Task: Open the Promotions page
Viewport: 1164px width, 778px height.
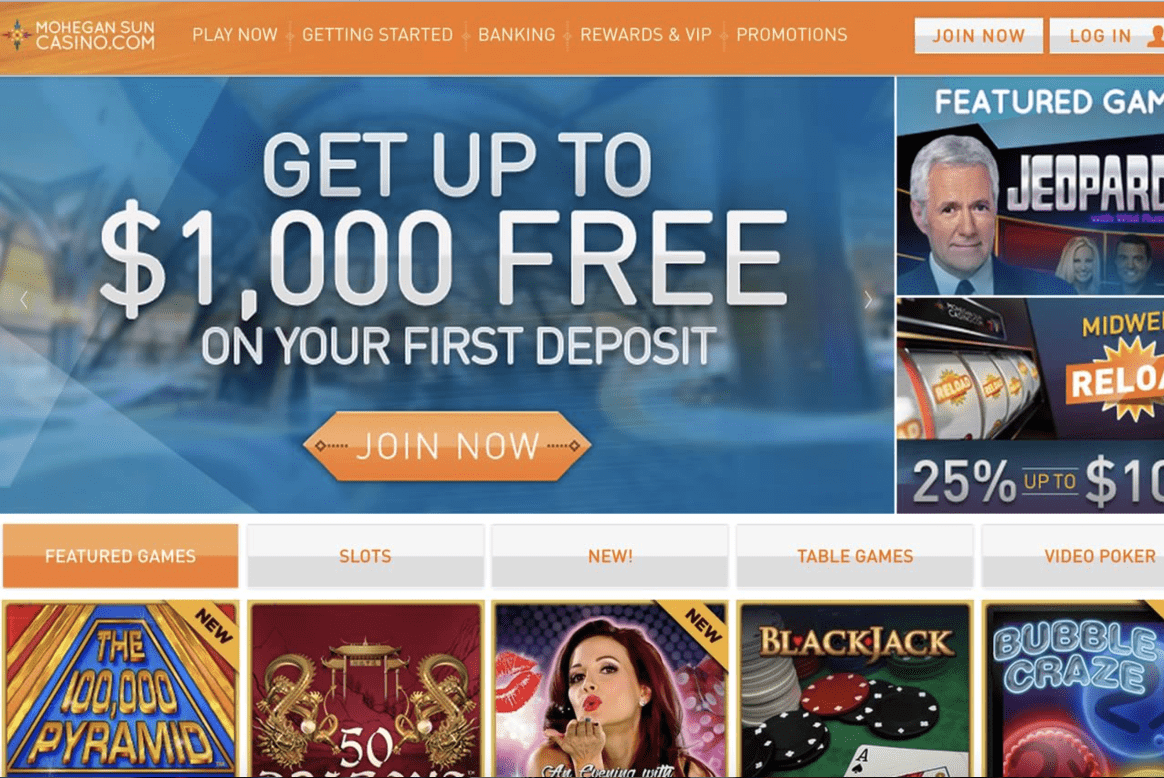Action: 791,35
